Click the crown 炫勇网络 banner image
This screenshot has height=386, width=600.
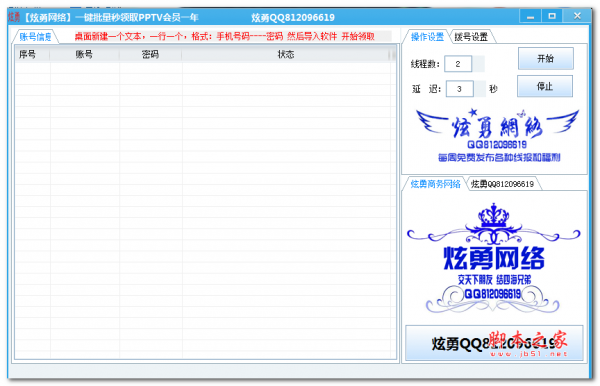point(494,257)
